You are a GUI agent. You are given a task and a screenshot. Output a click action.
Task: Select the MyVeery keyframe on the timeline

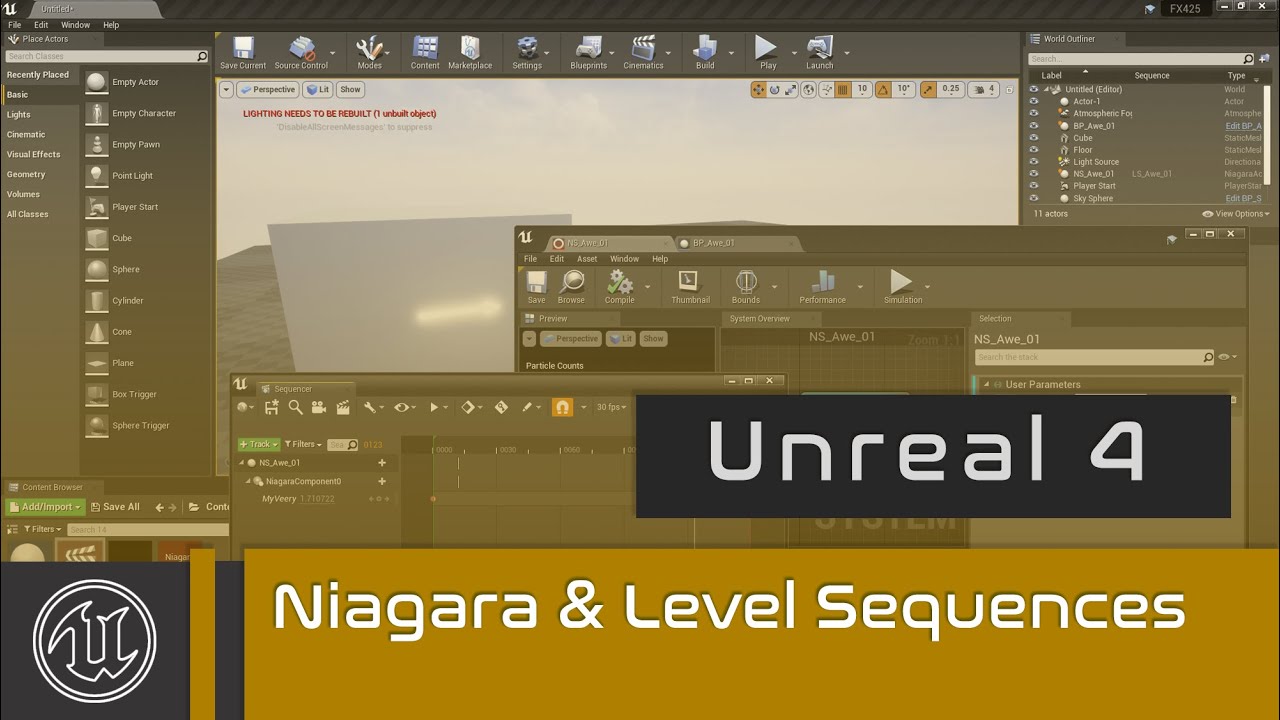pyautogui.click(x=433, y=498)
